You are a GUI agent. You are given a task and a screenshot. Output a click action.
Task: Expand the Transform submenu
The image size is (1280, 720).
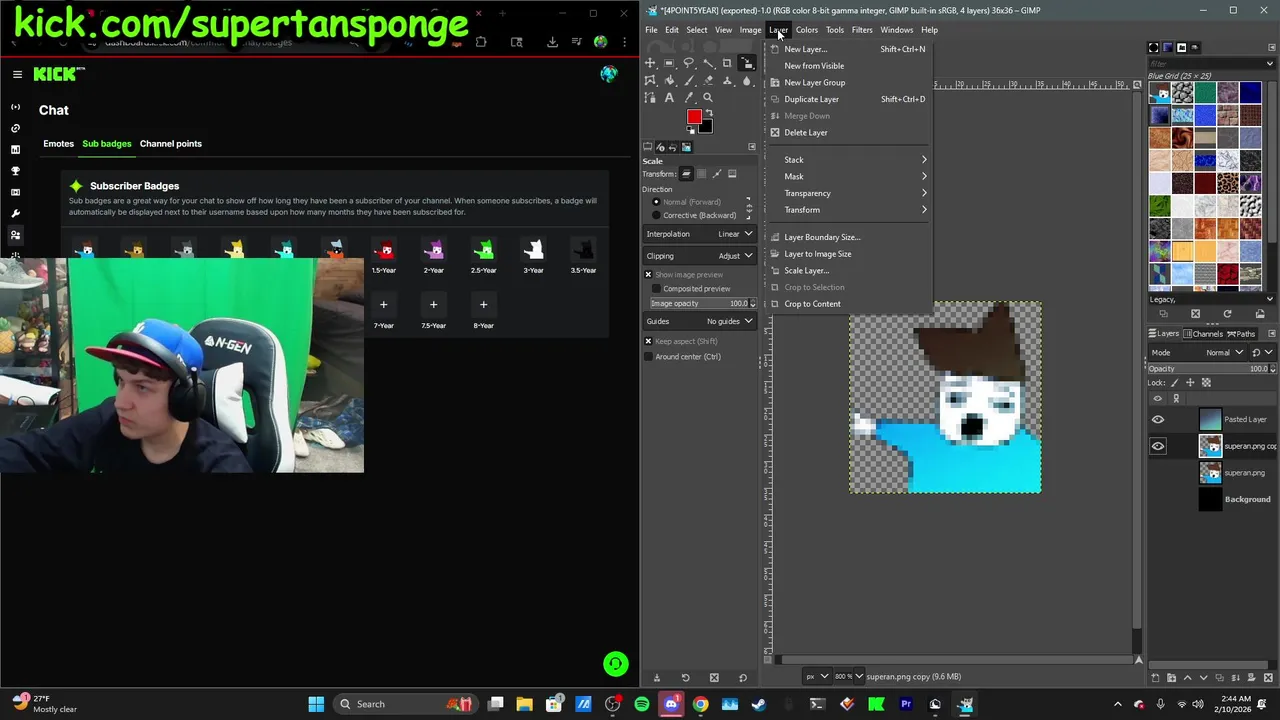[x=850, y=210]
